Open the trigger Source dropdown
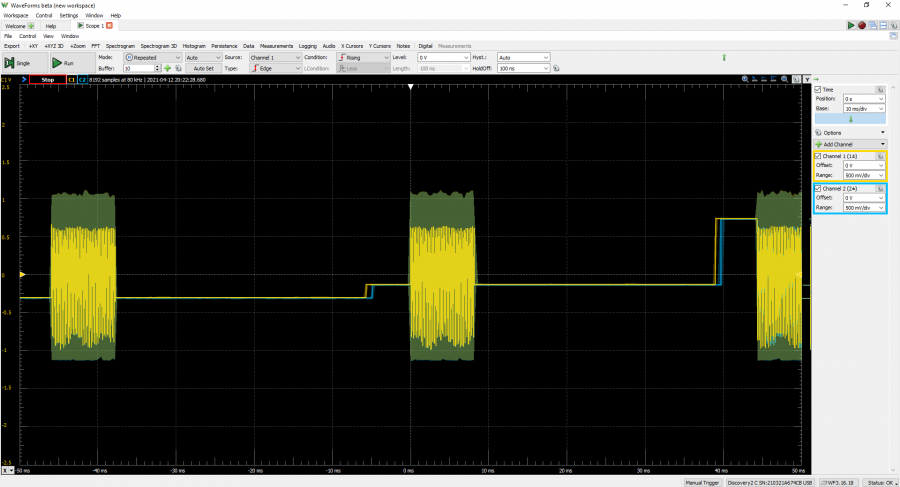This screenshot has height=487, width=900. [x=275, y=58]
